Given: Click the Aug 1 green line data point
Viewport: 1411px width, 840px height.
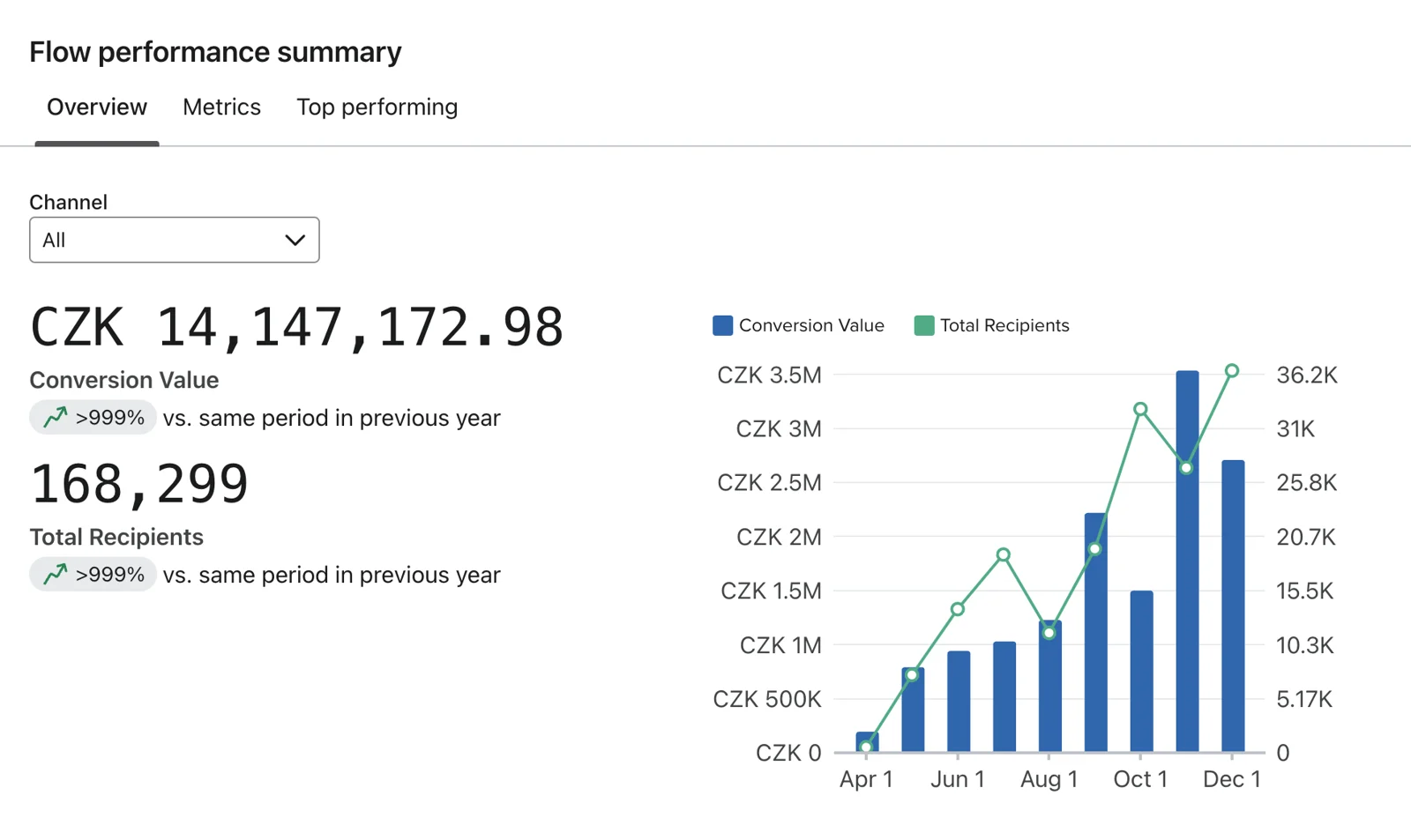Looking at the screenshot, I should (1049, 633).
